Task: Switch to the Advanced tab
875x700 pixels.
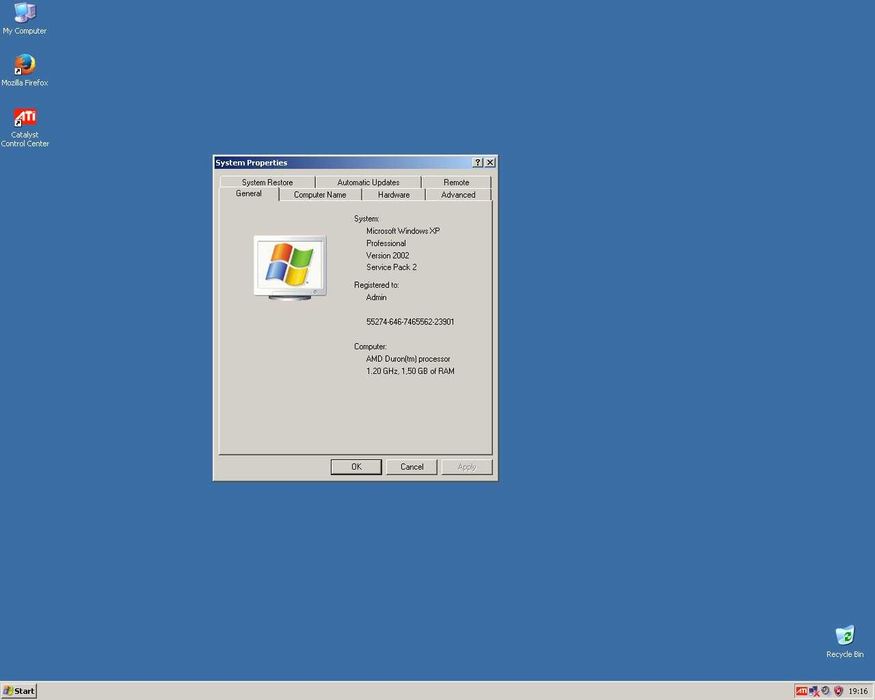Action: pos(458,195)
